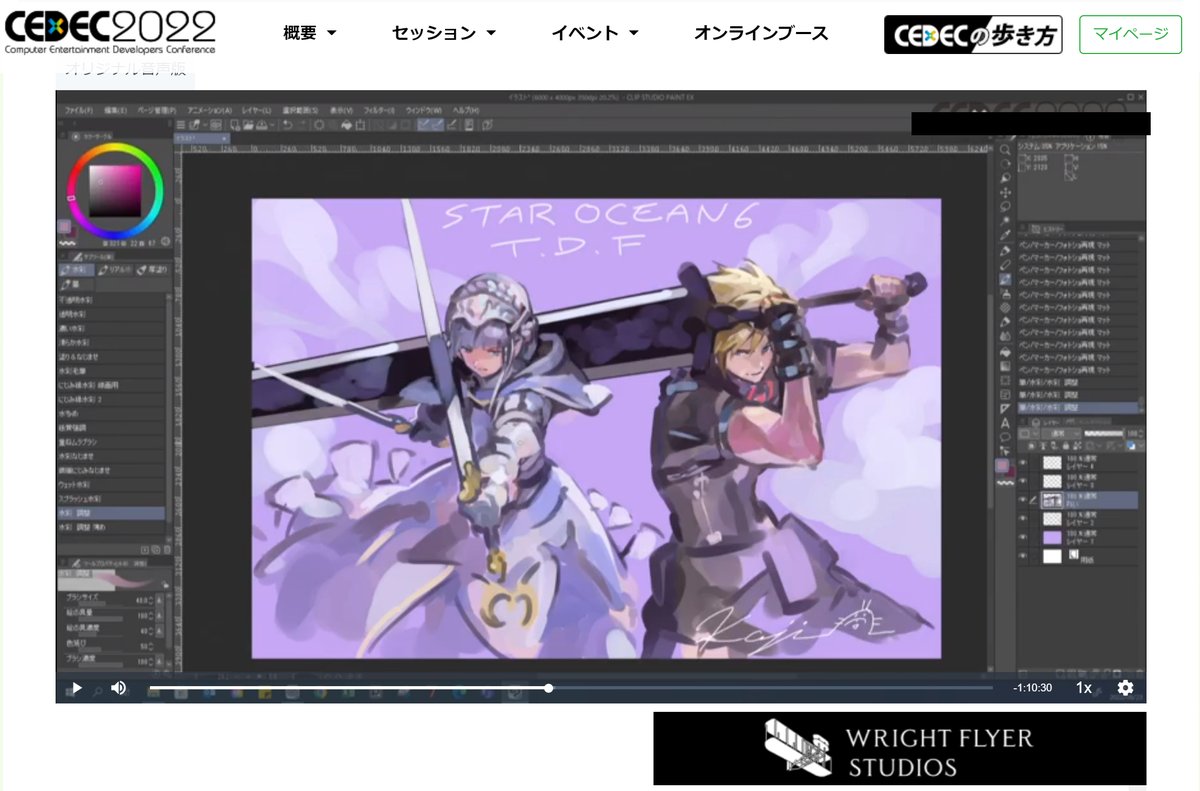Image resolution: width=1200 pixels, height=791 pixels.
Task: Select the move layer tool with four arrows
Action: (x=1005, y=191)
